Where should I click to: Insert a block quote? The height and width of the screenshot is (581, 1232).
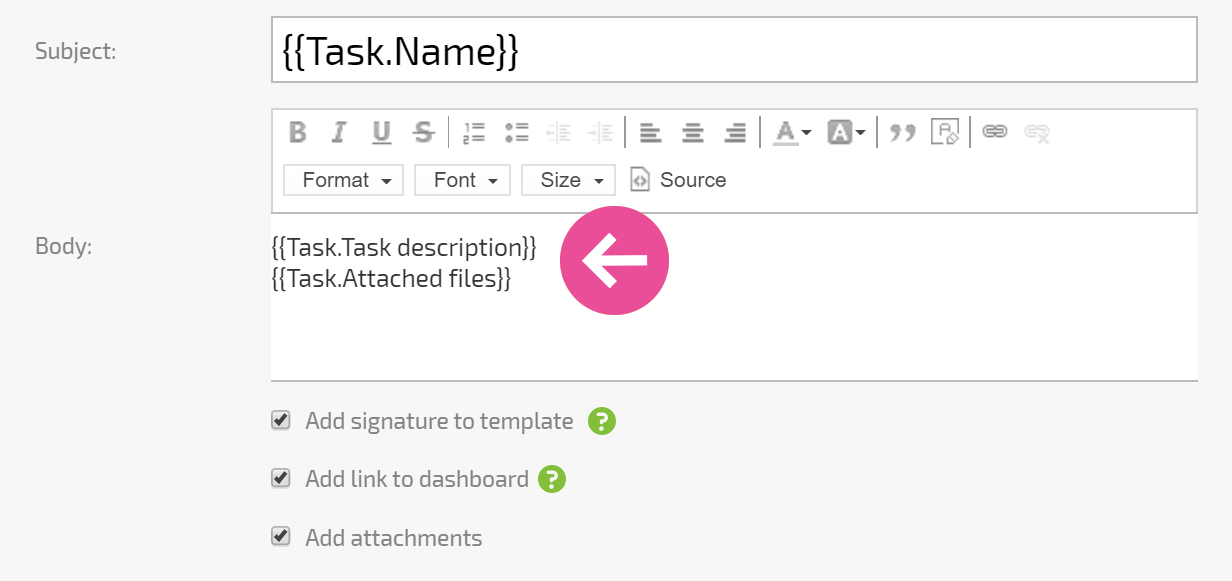tap(903, 132)
